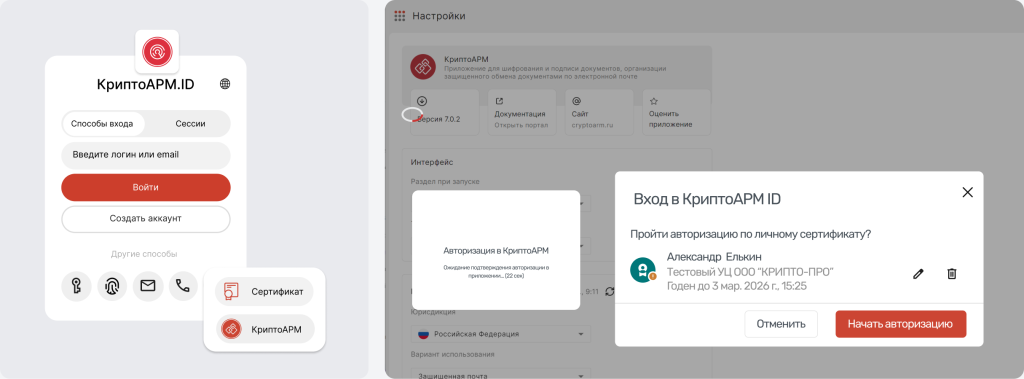Click the Отменить button
The height and width of the screenshot is (379, 1024).
pos(781,324)
